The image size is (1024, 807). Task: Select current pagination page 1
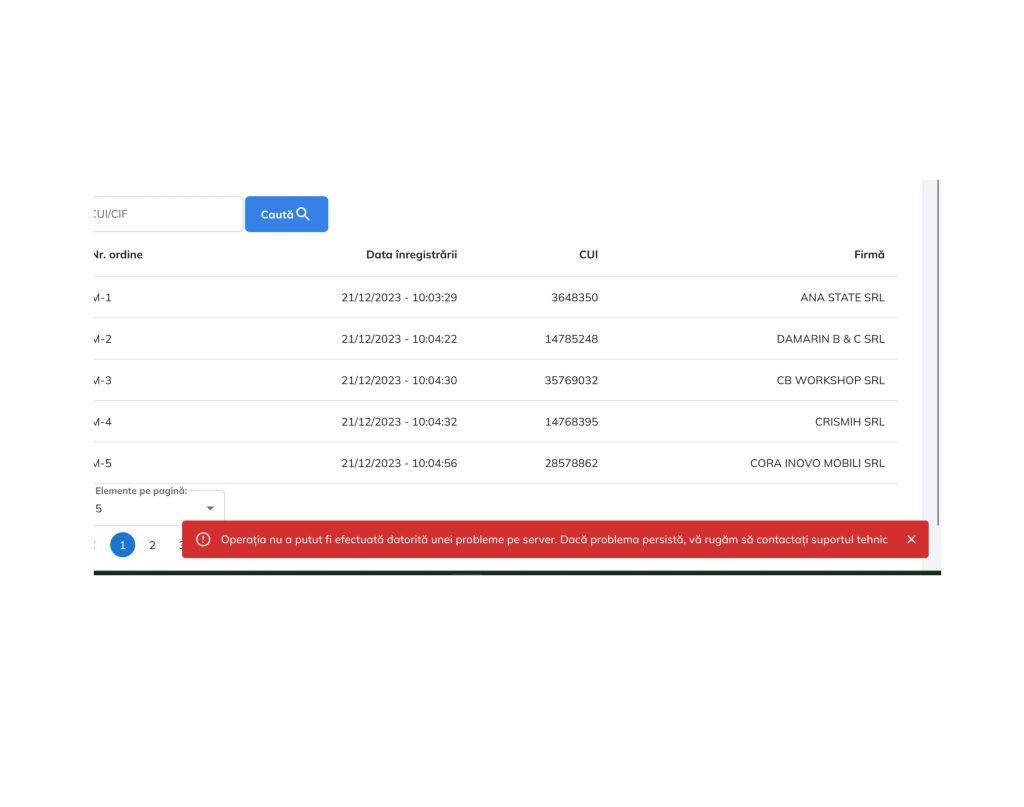tap(122, 545)
